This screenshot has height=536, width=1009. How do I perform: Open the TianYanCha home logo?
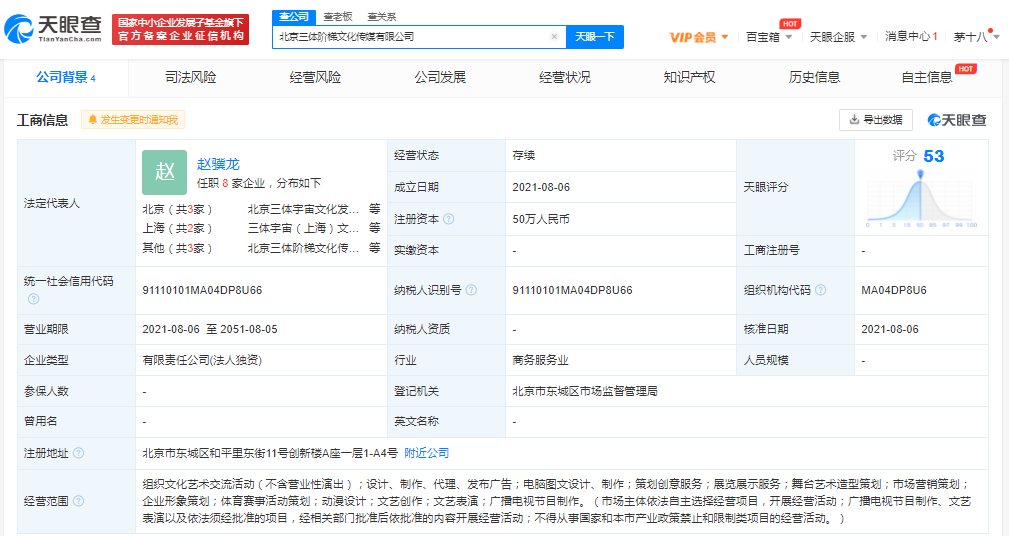tap(54, 28)
